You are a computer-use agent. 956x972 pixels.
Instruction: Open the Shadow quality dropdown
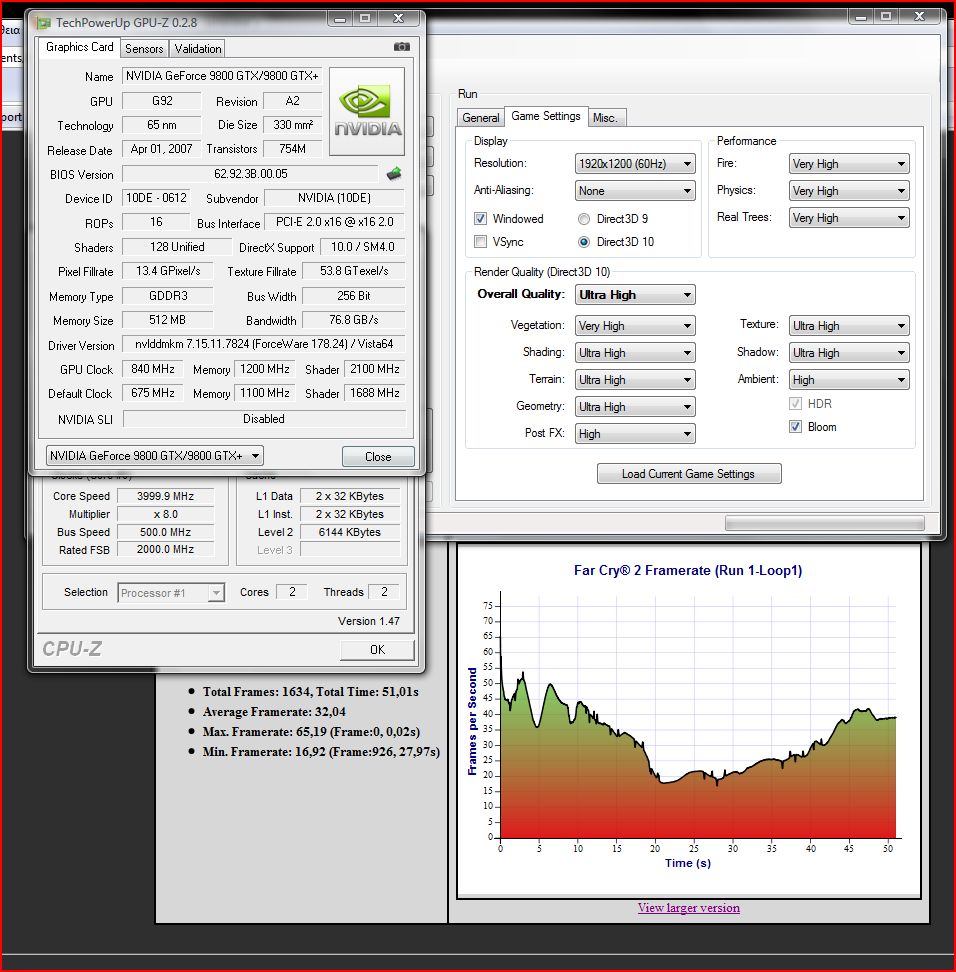(x=849, y=353)
